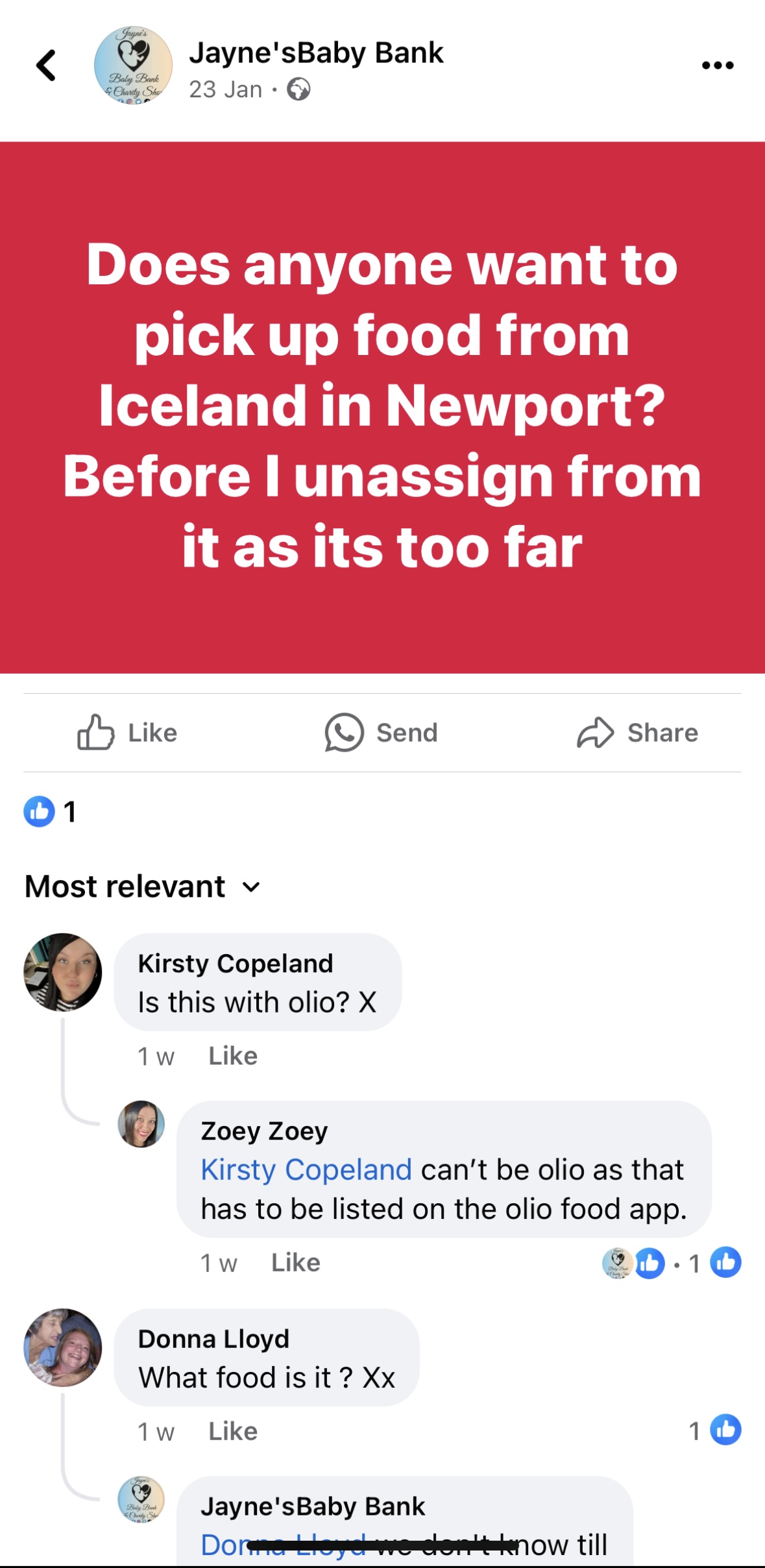This screenshot has height=1568, width=765.
Task: Tap the WhatsApp Send icon
Action: point(344,733)
